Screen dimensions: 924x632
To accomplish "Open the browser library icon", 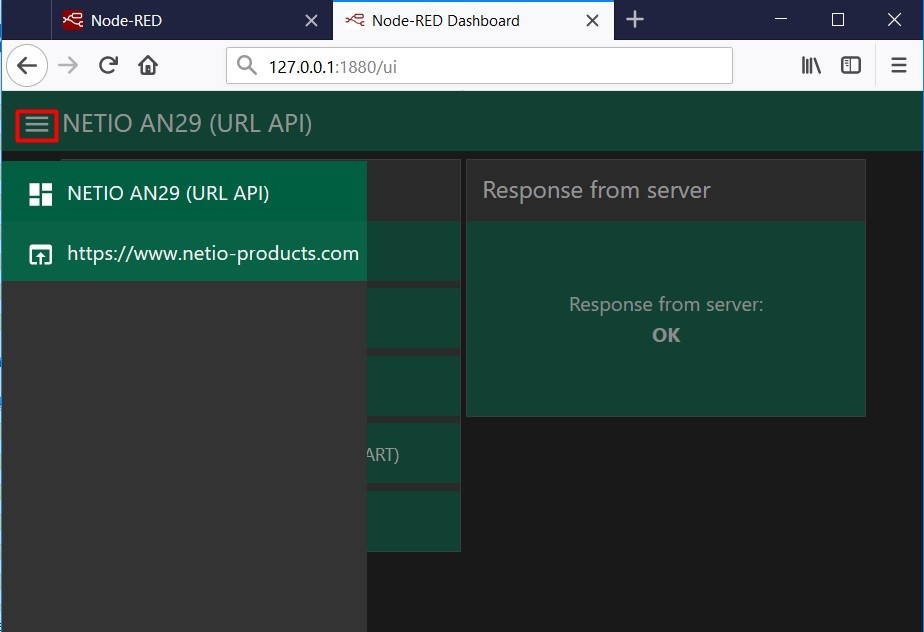I will point(811,66).
